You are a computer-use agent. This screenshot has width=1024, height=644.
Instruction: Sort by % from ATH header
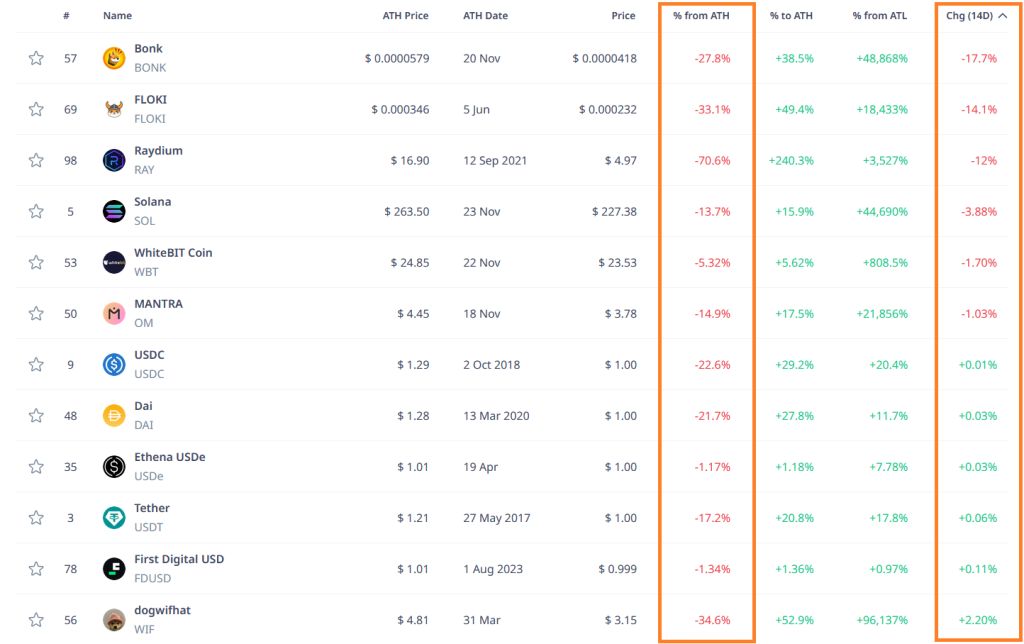click(x=701, y=16)
